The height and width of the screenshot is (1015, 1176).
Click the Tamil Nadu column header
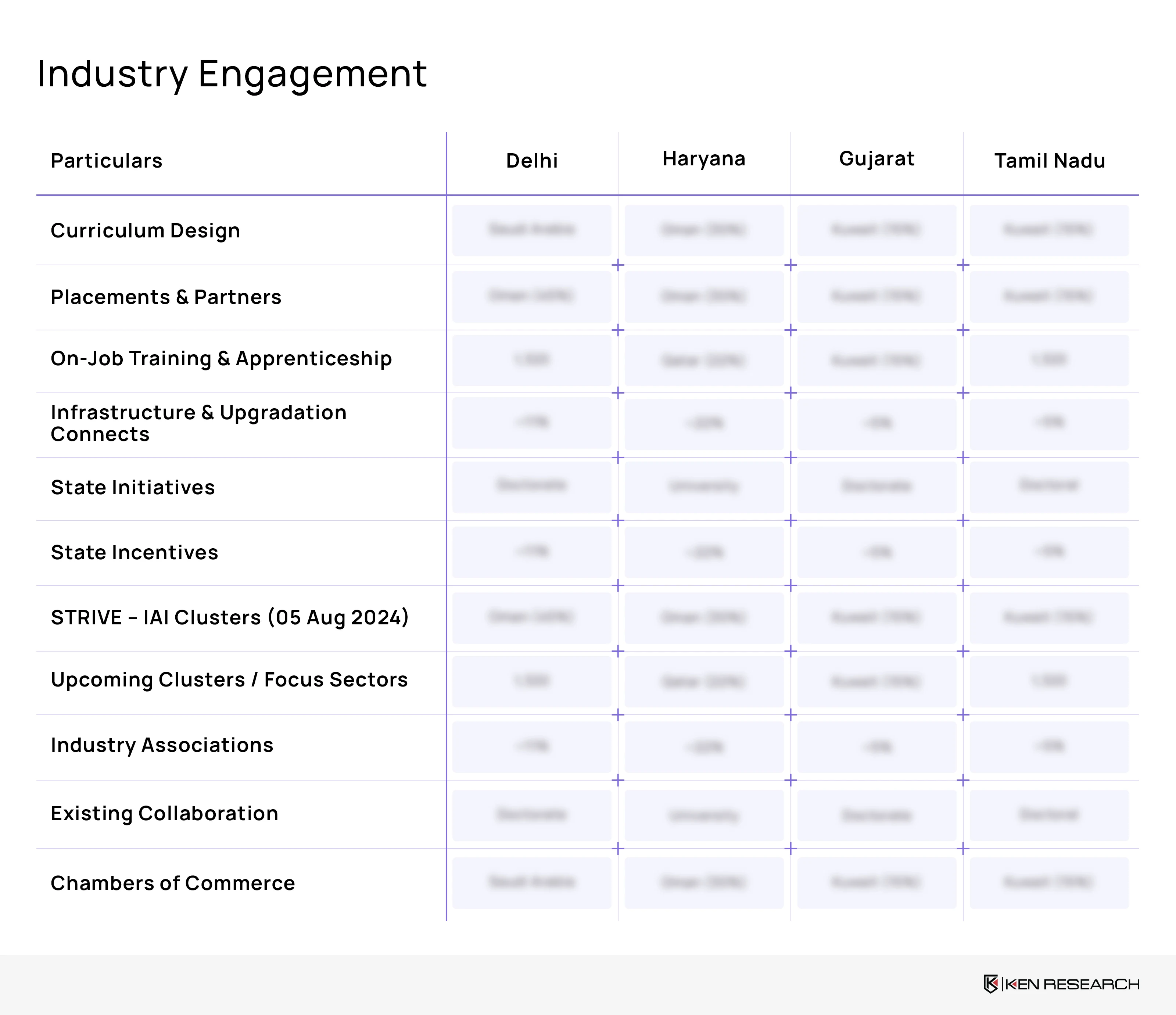[x=1050, y=161]
